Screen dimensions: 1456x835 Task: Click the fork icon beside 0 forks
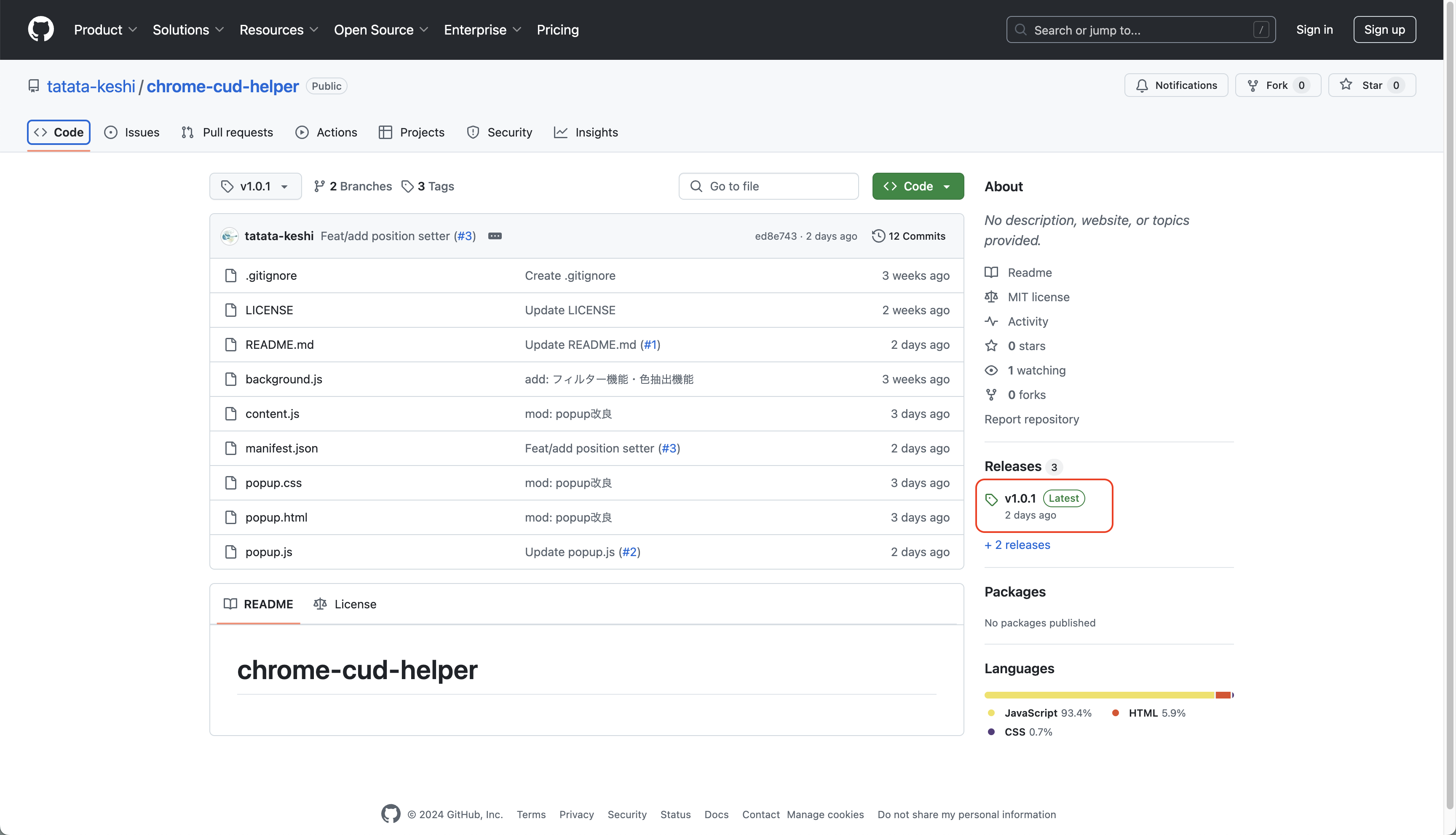[991, 395]
